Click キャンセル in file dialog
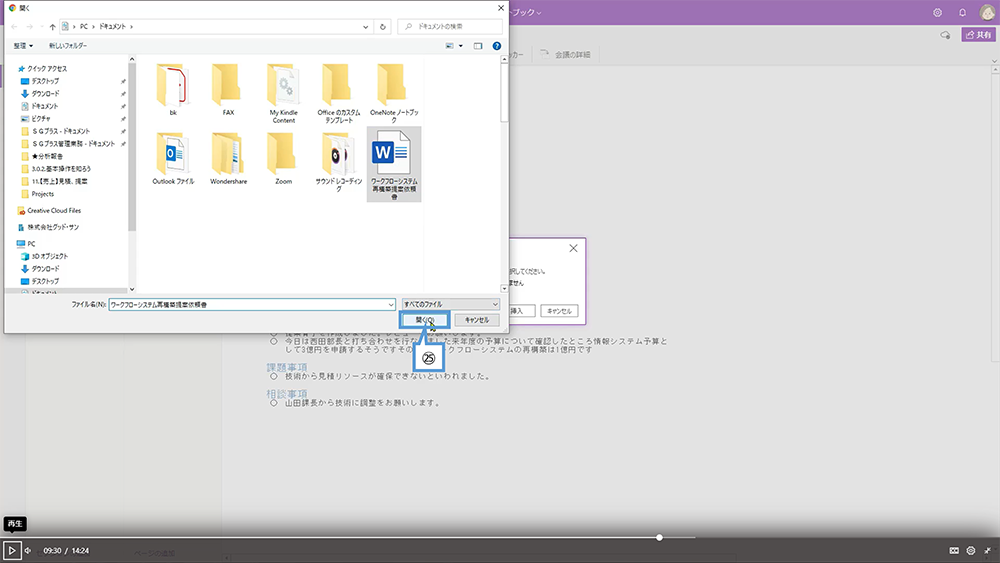This screenshot has width=1000, height=563. tap(476, 320)
